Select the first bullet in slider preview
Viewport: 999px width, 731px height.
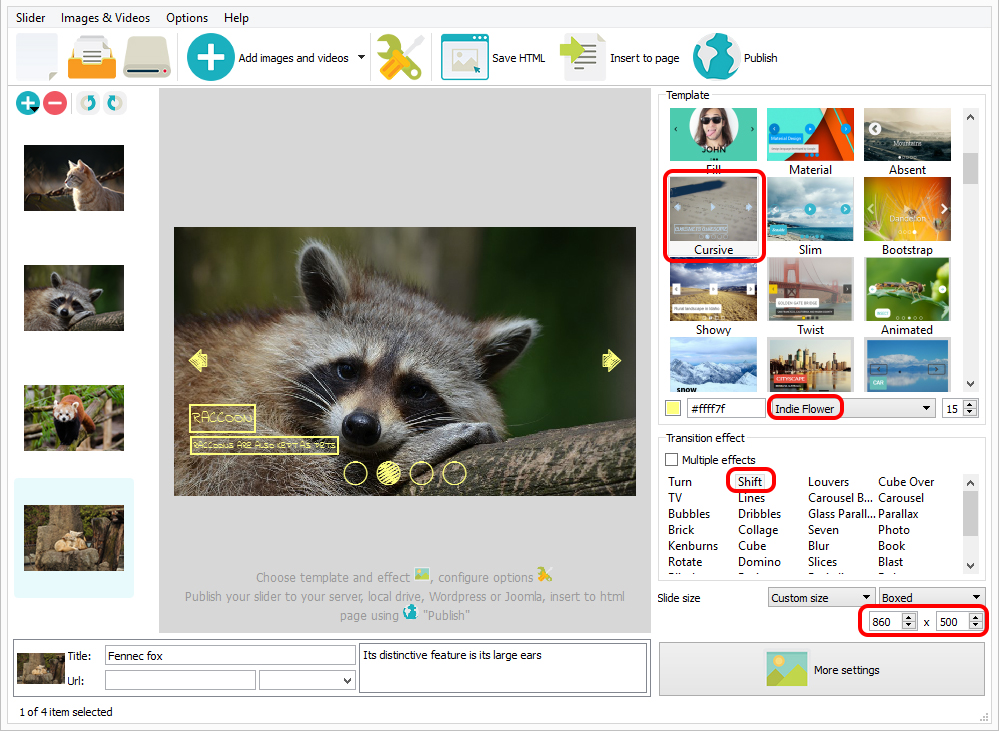point(356,473)
